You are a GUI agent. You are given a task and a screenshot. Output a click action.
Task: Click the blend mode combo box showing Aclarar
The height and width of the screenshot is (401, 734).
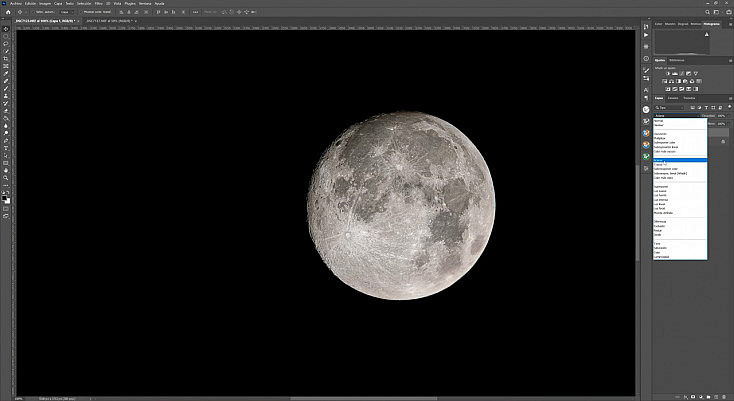coord(677,116)
